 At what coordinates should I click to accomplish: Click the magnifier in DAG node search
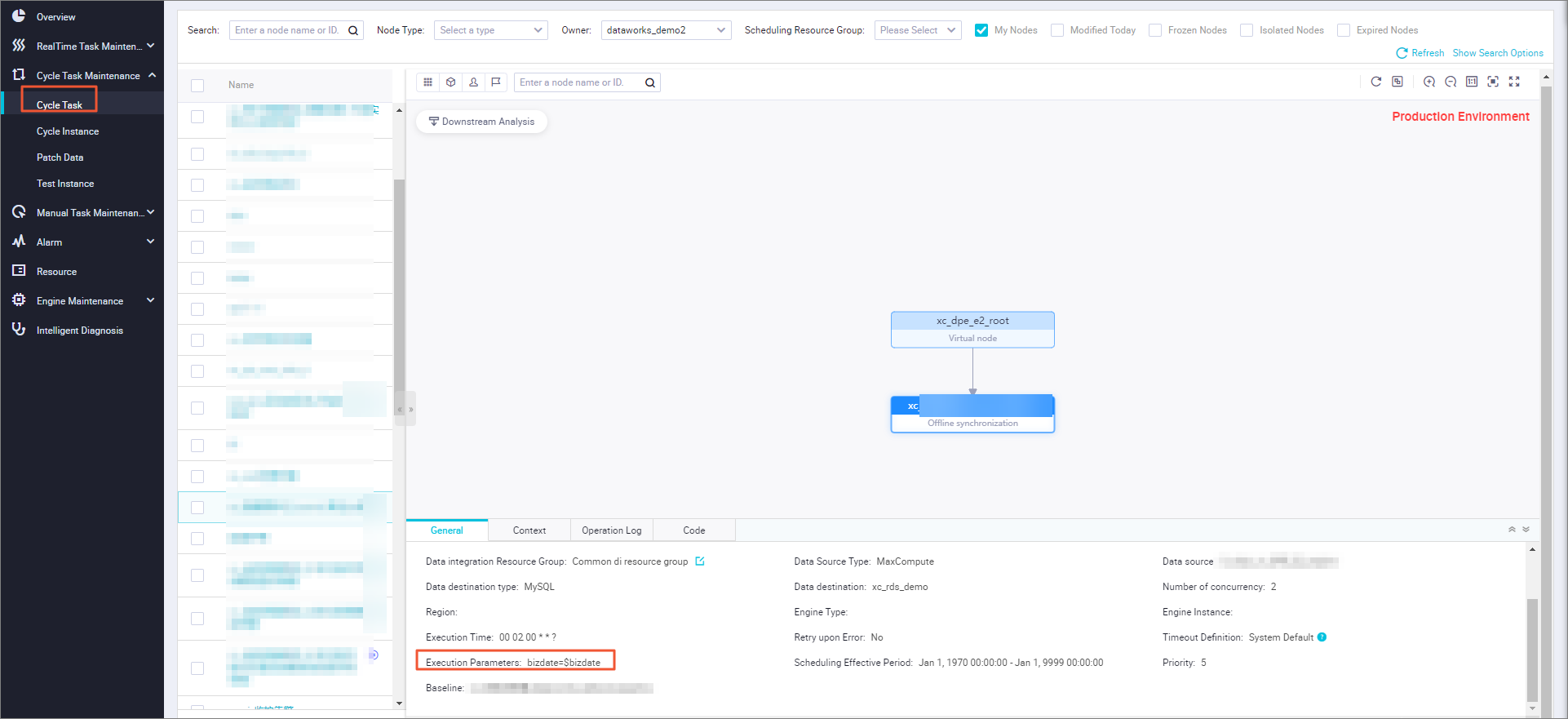click(650, 82)
